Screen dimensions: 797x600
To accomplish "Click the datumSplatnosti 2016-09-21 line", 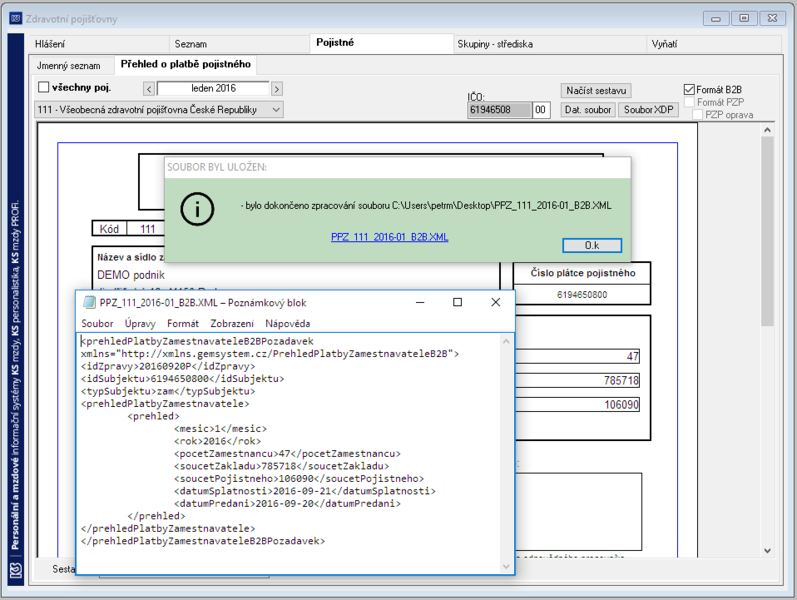I will click(305, 491).
